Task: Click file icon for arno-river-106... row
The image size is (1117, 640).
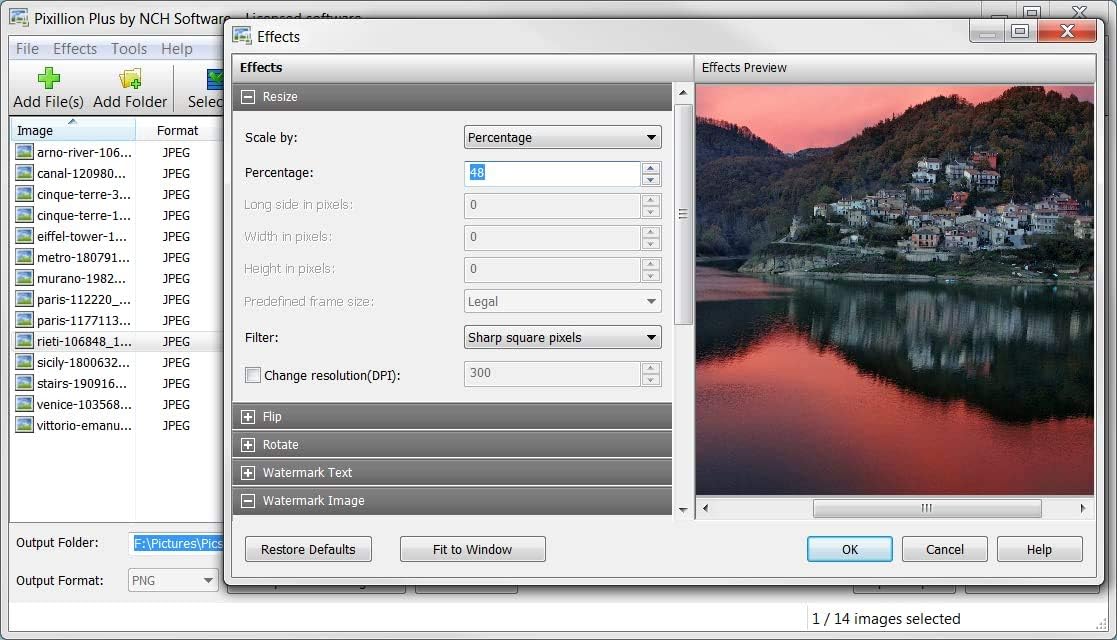Action: (24, 152)
